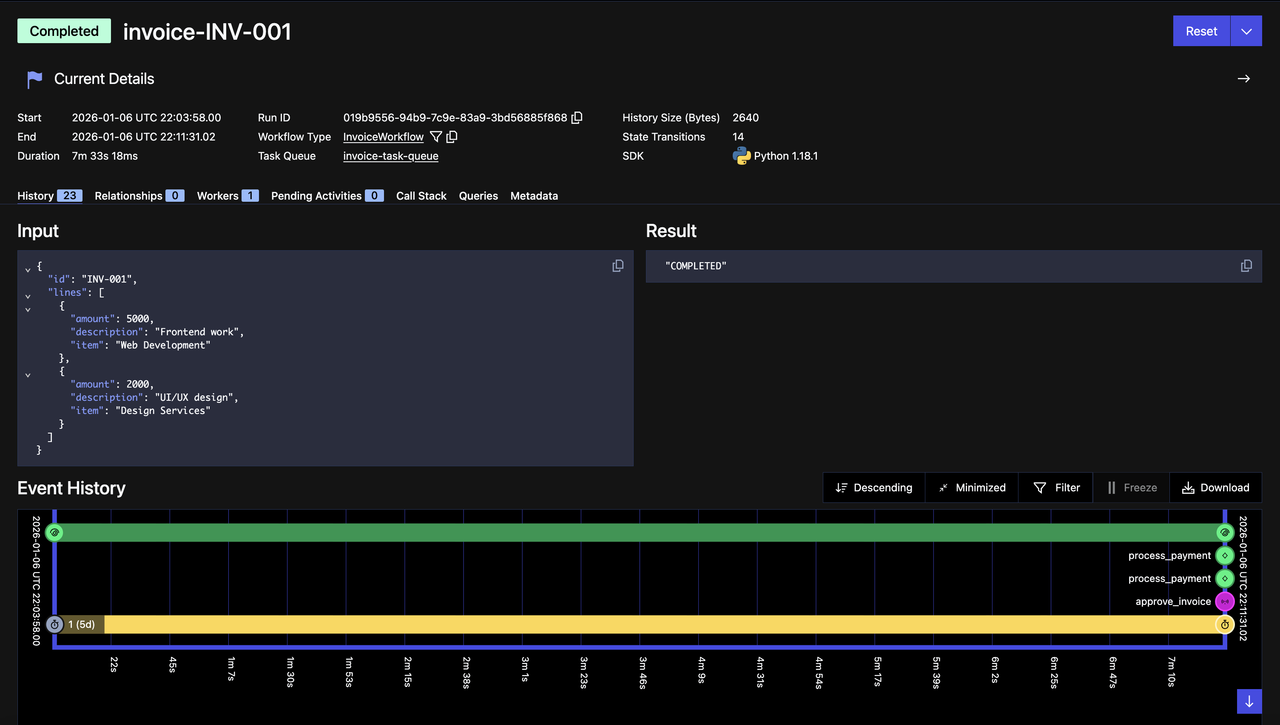Open the Pending Activities tab
Screen dimensions: 1280x725
coord(317,195)
